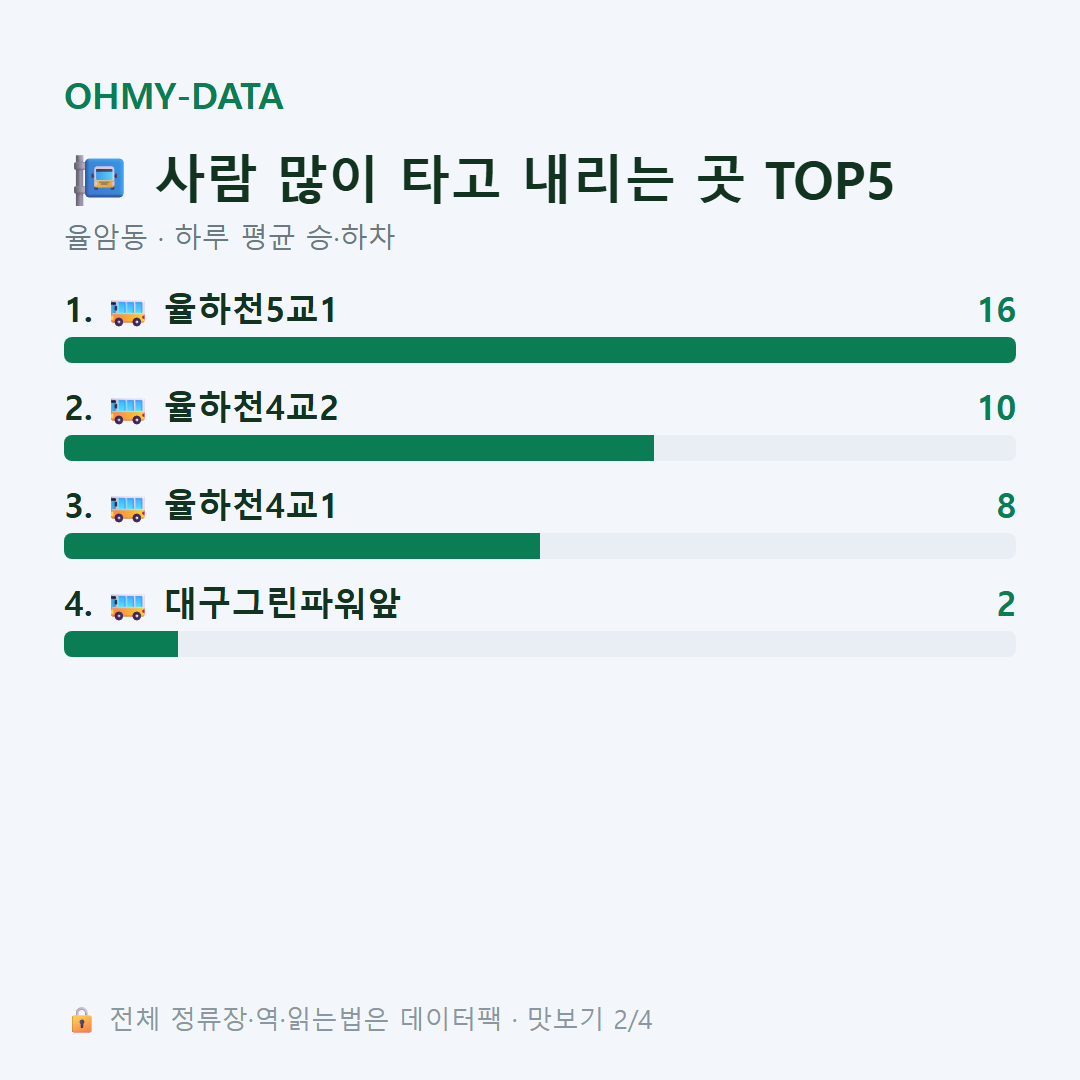
Task: Select the 대구그린파워앞 stop name
Action: tap(282, 603)
